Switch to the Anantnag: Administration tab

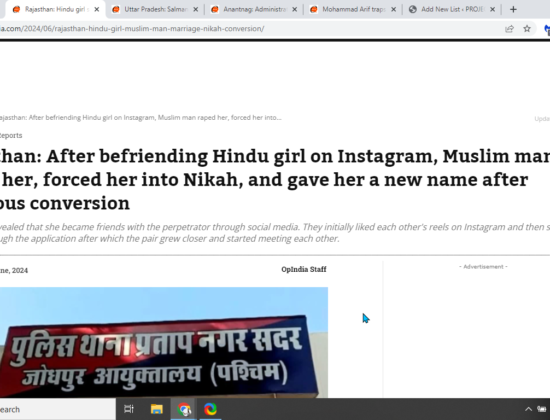coord(255,9)
